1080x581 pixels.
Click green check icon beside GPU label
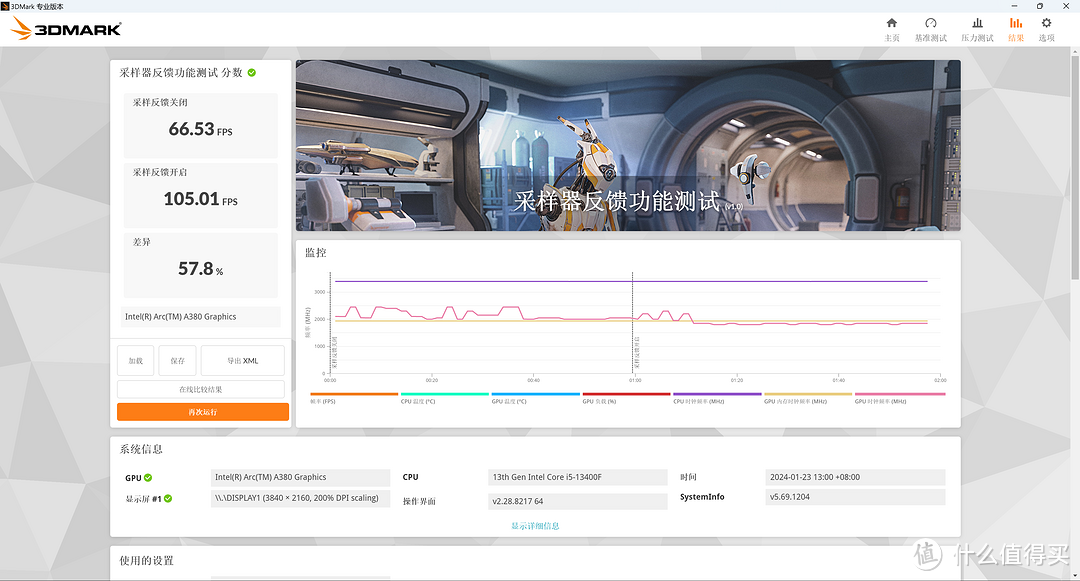coord(148,478)
